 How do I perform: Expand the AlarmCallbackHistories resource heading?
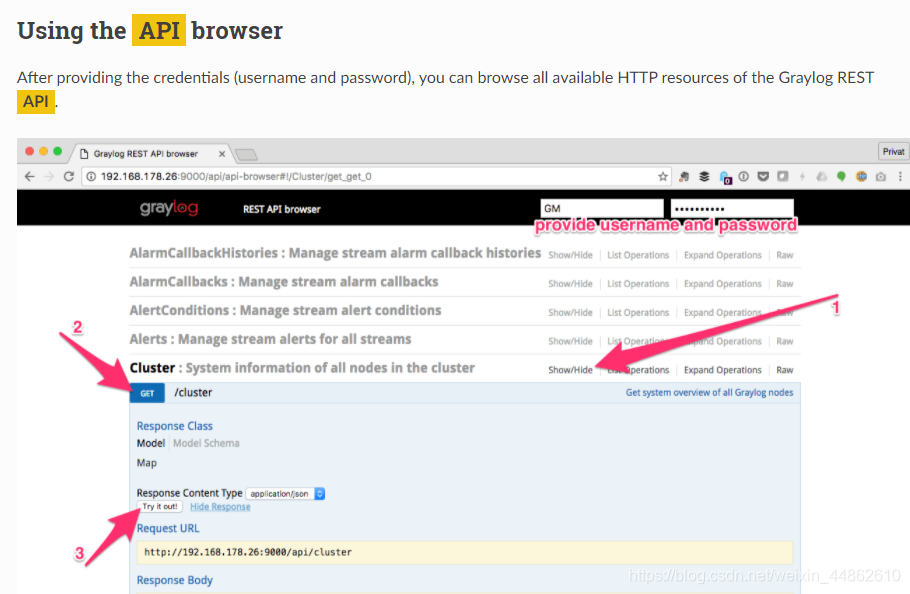coord(335,253)
